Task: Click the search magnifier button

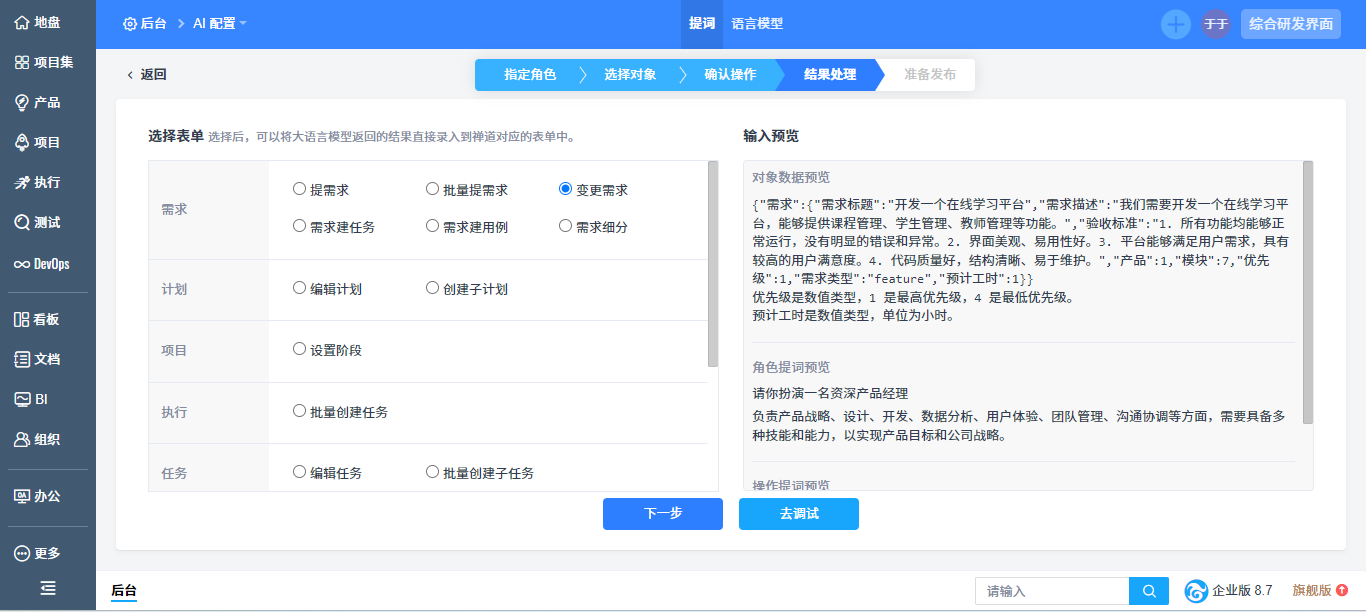Action: click(1149, 591)
